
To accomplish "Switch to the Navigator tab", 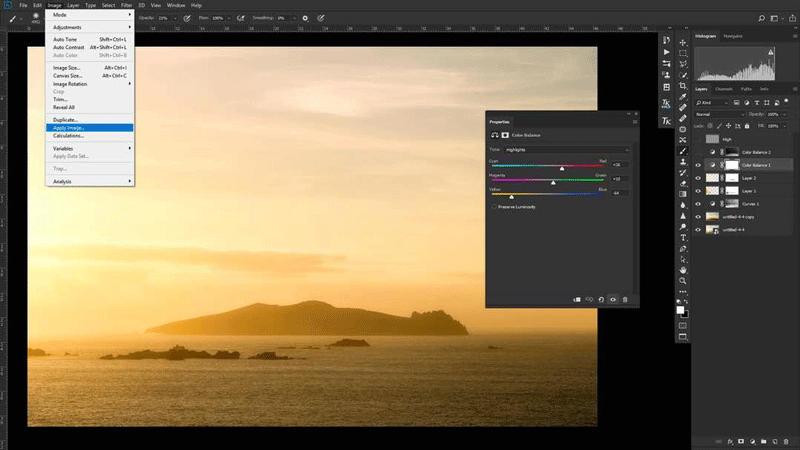I will click(733, 36).
